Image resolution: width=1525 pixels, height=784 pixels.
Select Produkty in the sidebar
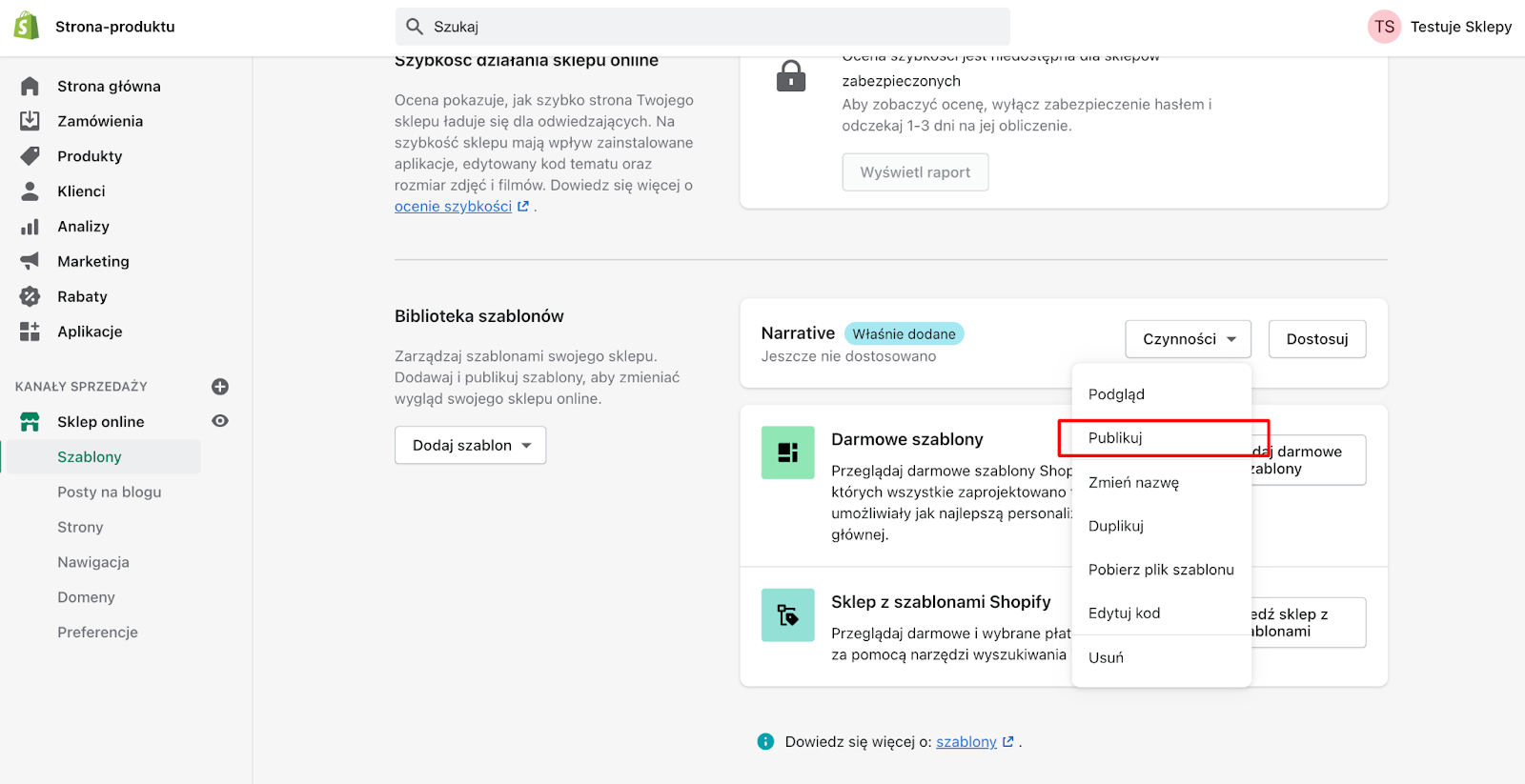(91, 155)
